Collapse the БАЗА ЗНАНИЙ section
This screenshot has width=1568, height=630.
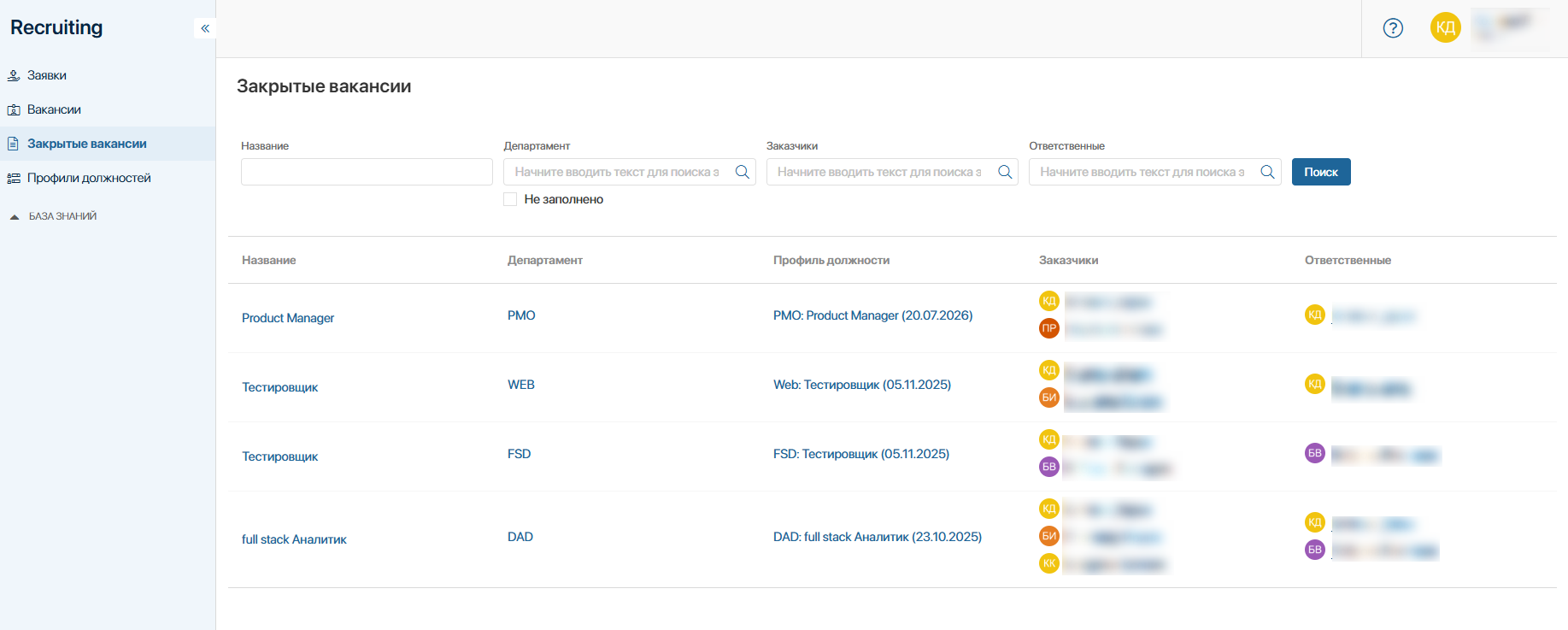pyautogui.click(x=15, y=217)
